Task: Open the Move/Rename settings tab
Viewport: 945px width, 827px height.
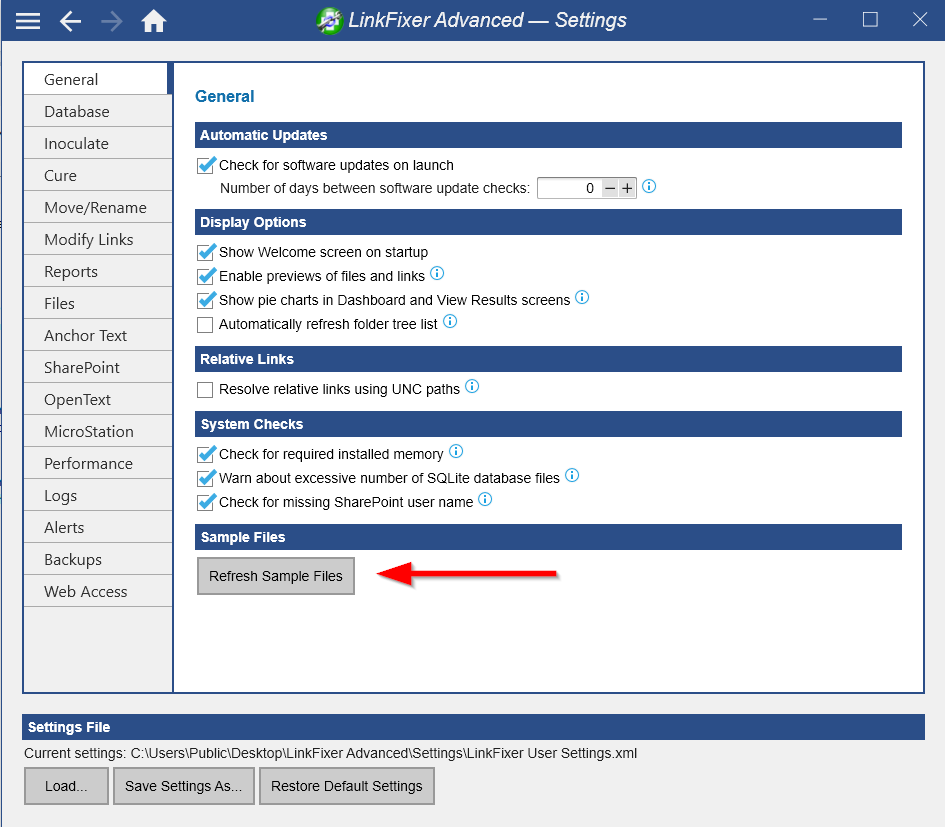Action: 98,207
